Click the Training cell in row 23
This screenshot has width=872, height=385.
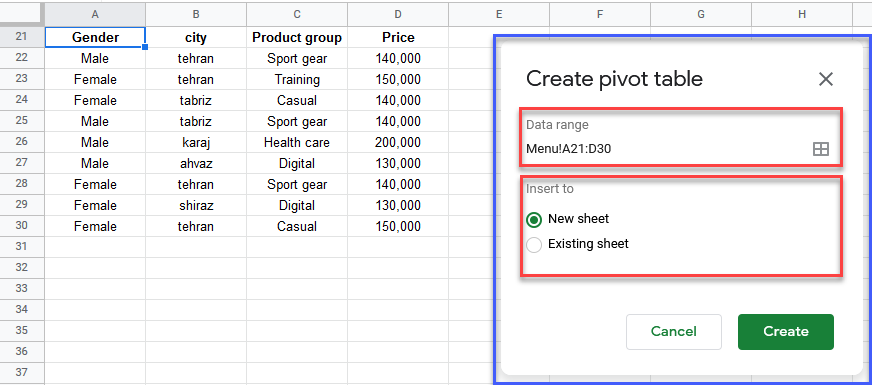tap(297, 80)
